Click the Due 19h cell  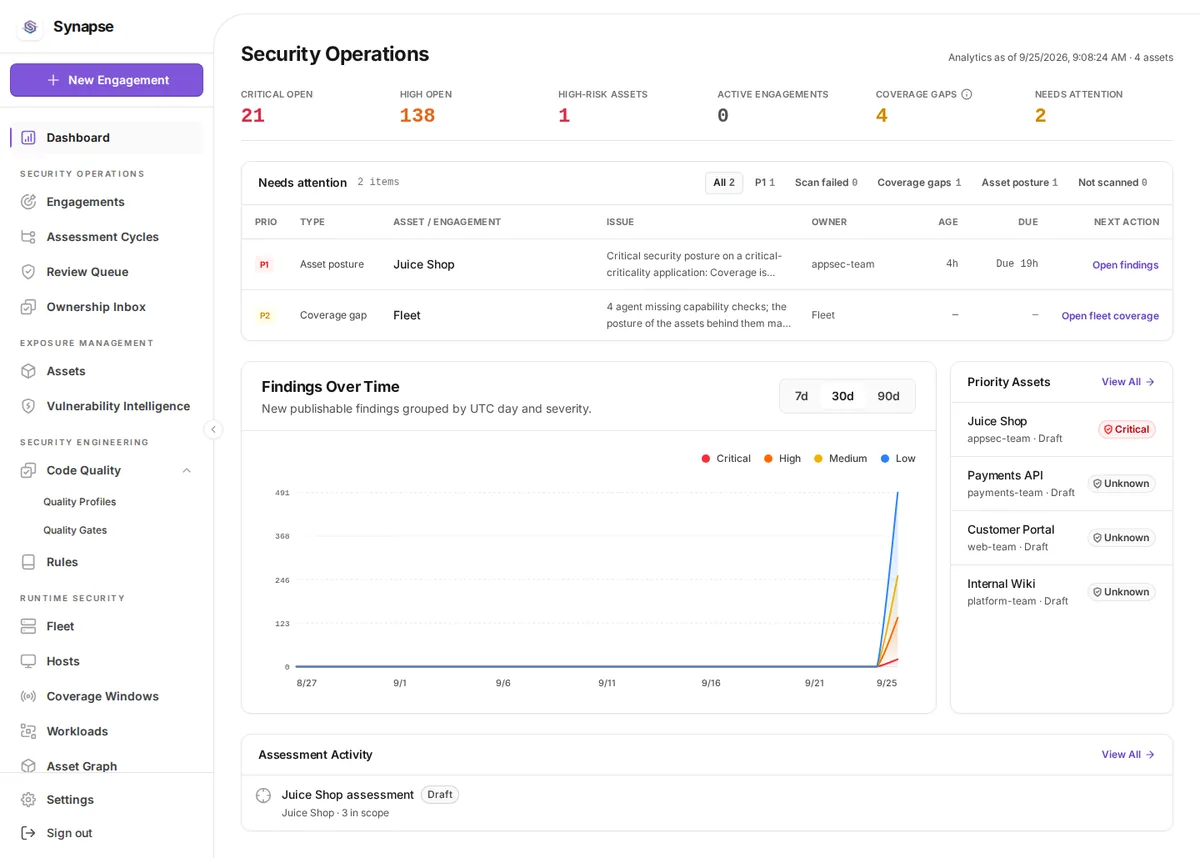coord(1017,264)
